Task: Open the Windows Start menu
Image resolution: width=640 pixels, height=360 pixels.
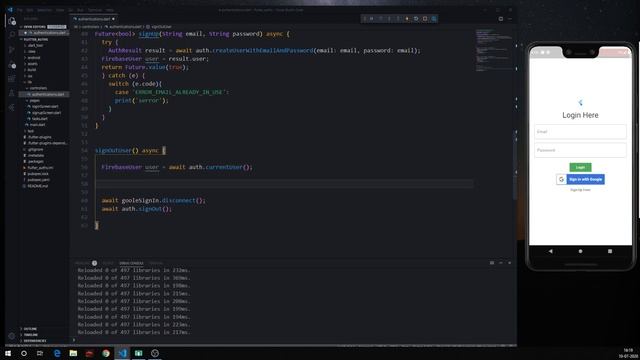Action: pyautogui.click(x=8, y=353)
